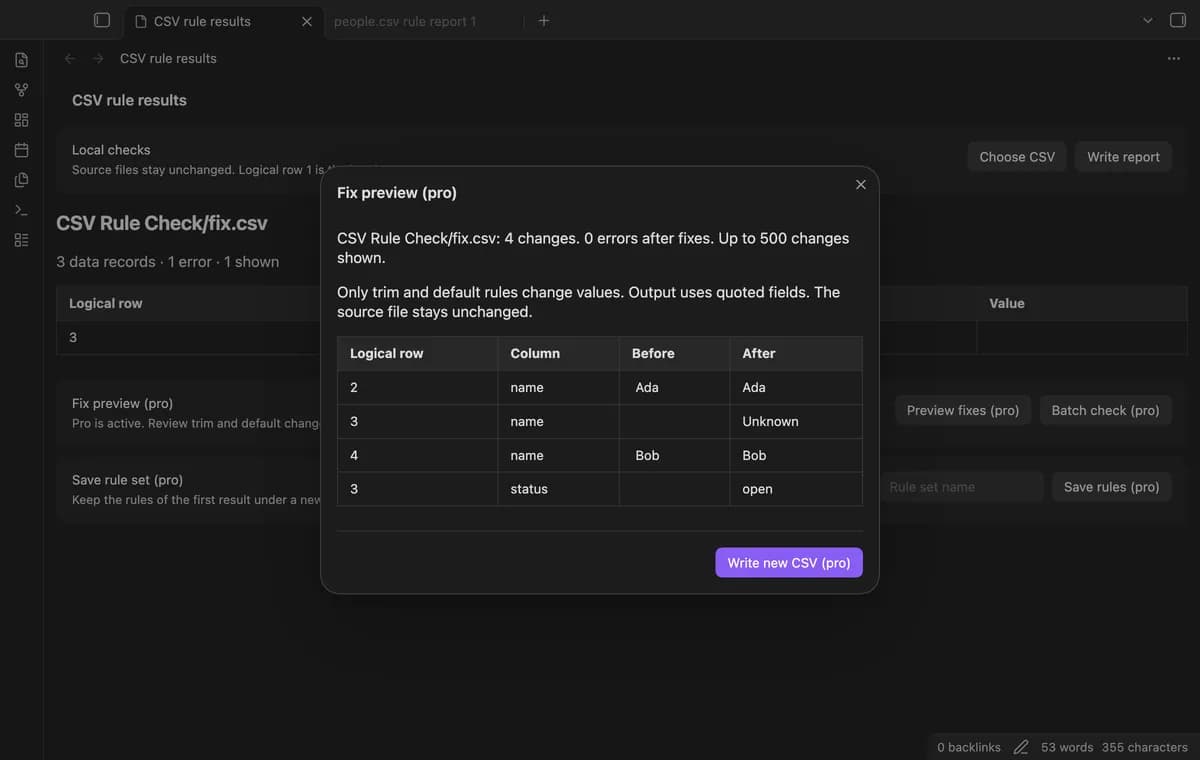Click Save rules (pro) button
The height and width of the screenshot is (760, 1200).
point(1111,487)
